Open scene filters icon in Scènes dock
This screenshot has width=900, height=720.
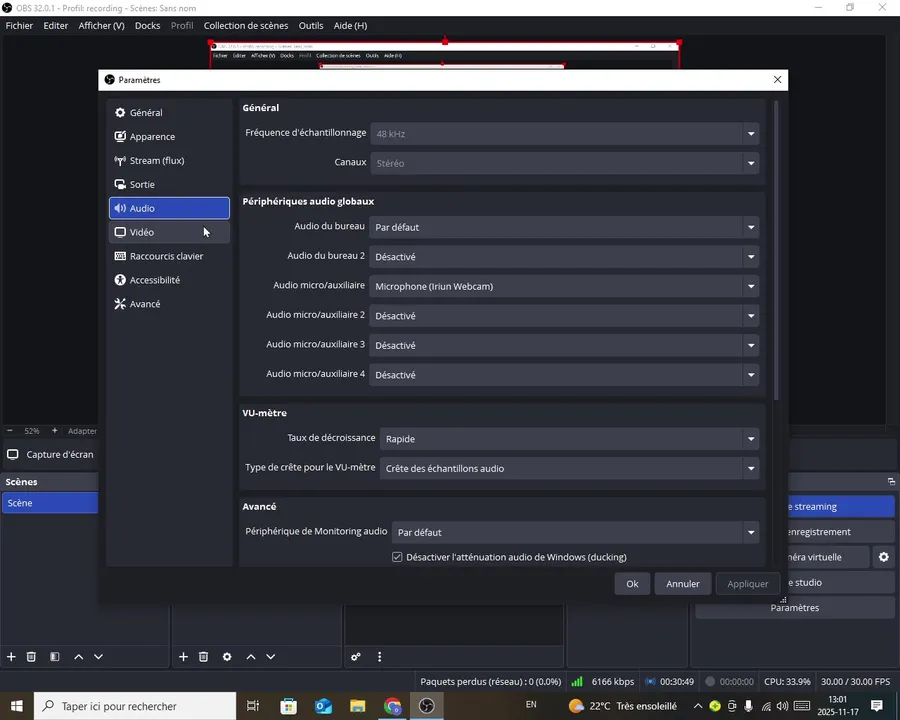pyautogui.click(x=55, y=657)
